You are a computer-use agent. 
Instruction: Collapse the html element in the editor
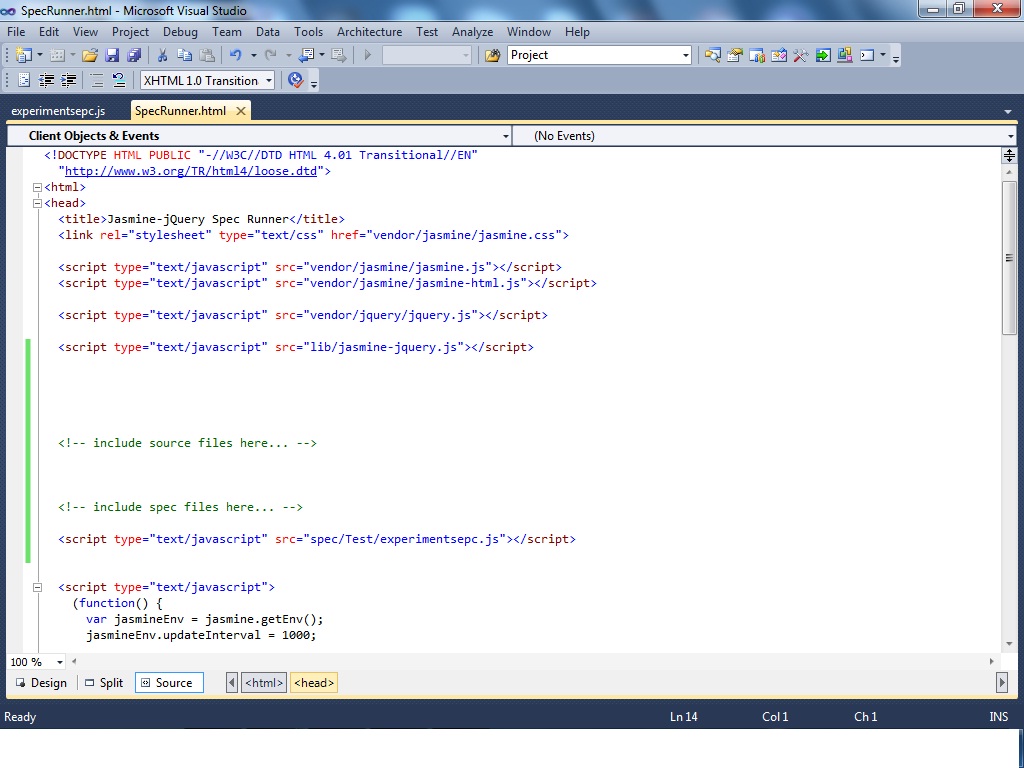point(37,186)
